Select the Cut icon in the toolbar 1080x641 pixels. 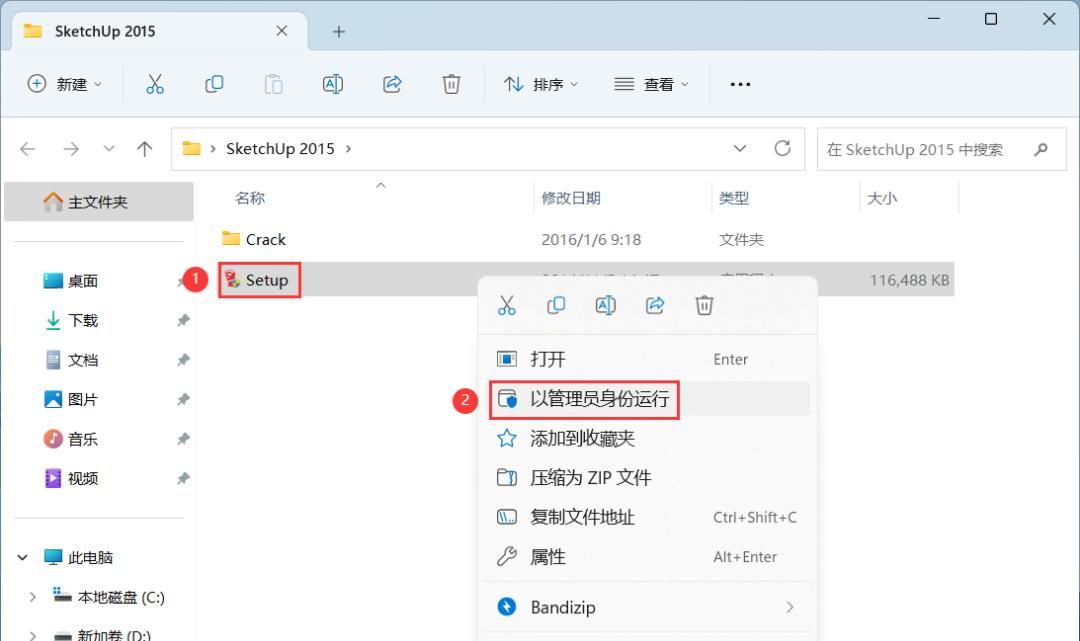click(154, 84)
